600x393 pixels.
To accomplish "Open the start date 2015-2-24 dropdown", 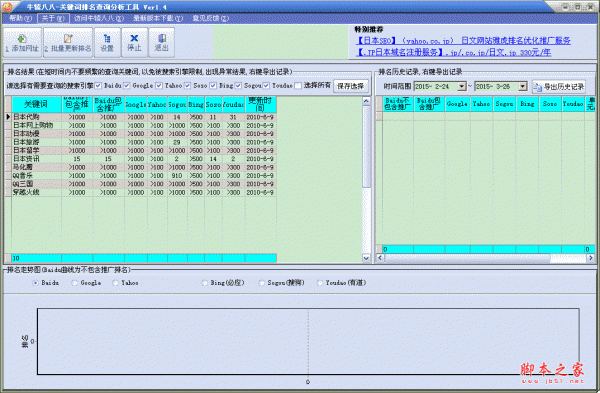I will point(462,86).
